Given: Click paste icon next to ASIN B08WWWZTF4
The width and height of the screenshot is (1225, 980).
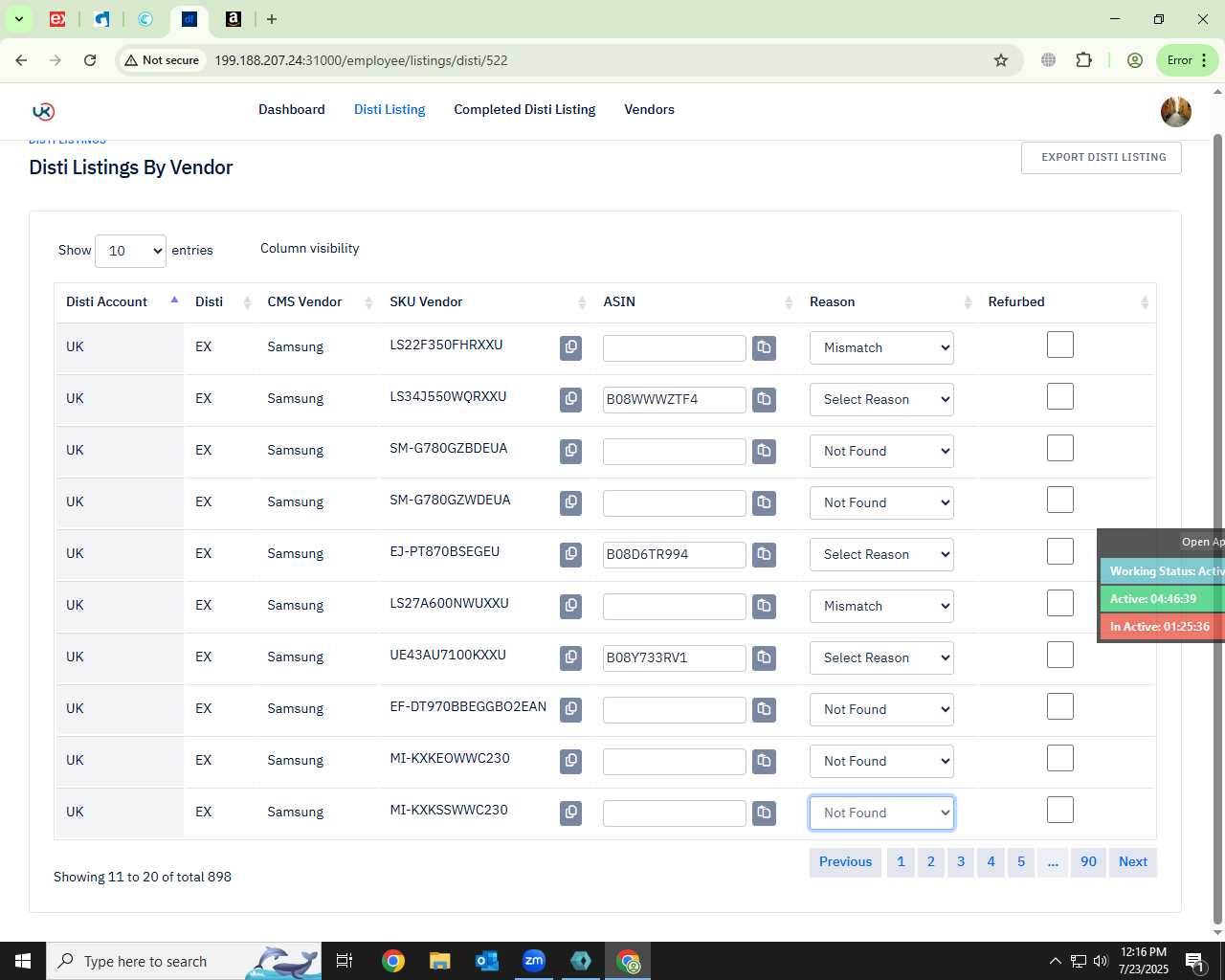Looking at the screenshot, I should (x=764, y=399).
